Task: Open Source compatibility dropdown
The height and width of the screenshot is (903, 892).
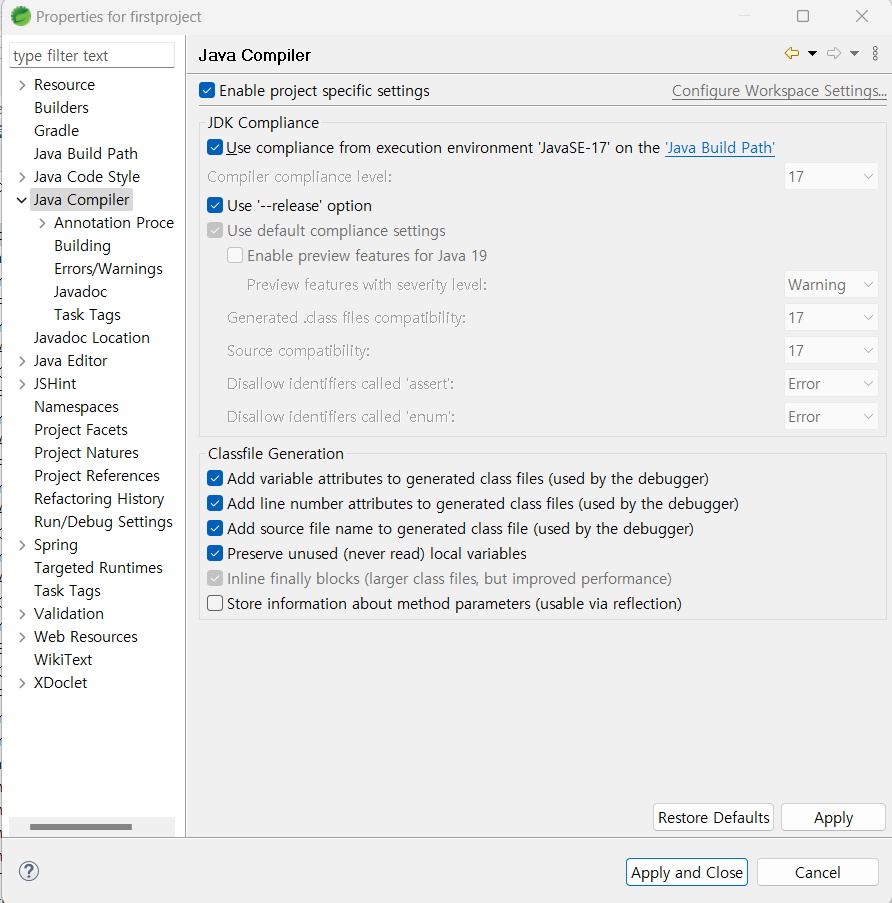Action: [831, 350]
